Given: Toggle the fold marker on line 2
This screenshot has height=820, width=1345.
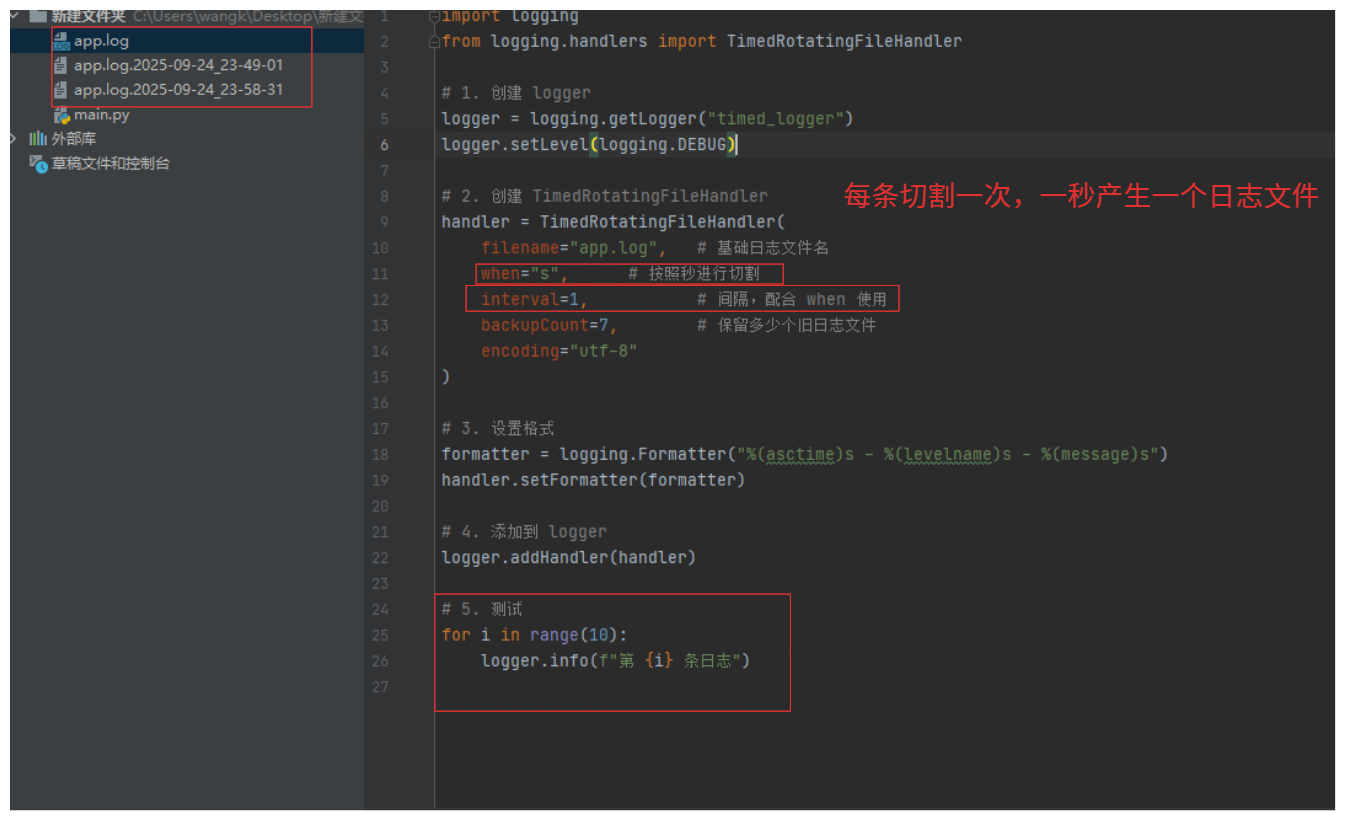Looking at the screenshot, I should click(x=434, y=42).
